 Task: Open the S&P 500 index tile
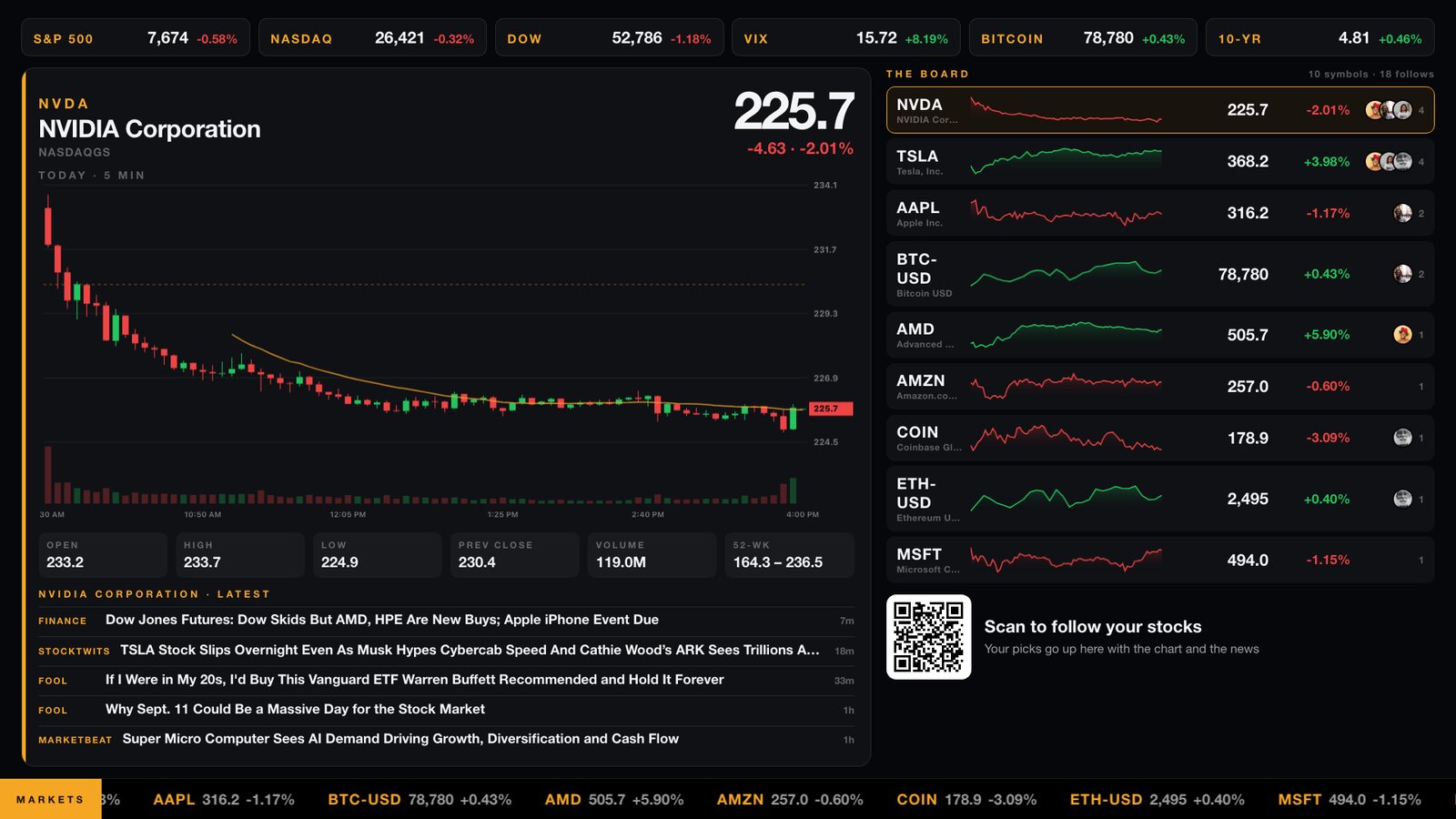pos(136,38)
